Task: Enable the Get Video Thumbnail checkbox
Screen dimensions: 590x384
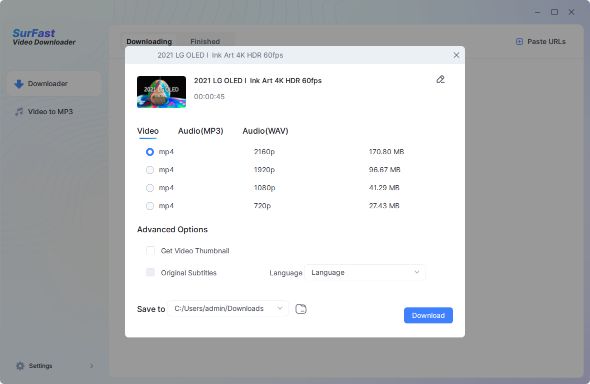Action: click(150, 251)
